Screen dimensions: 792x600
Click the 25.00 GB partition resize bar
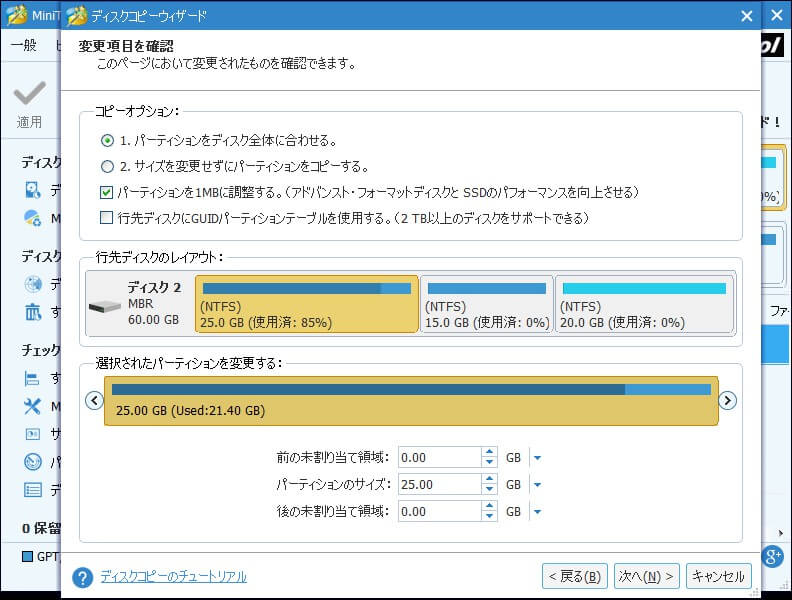point(411,401)
